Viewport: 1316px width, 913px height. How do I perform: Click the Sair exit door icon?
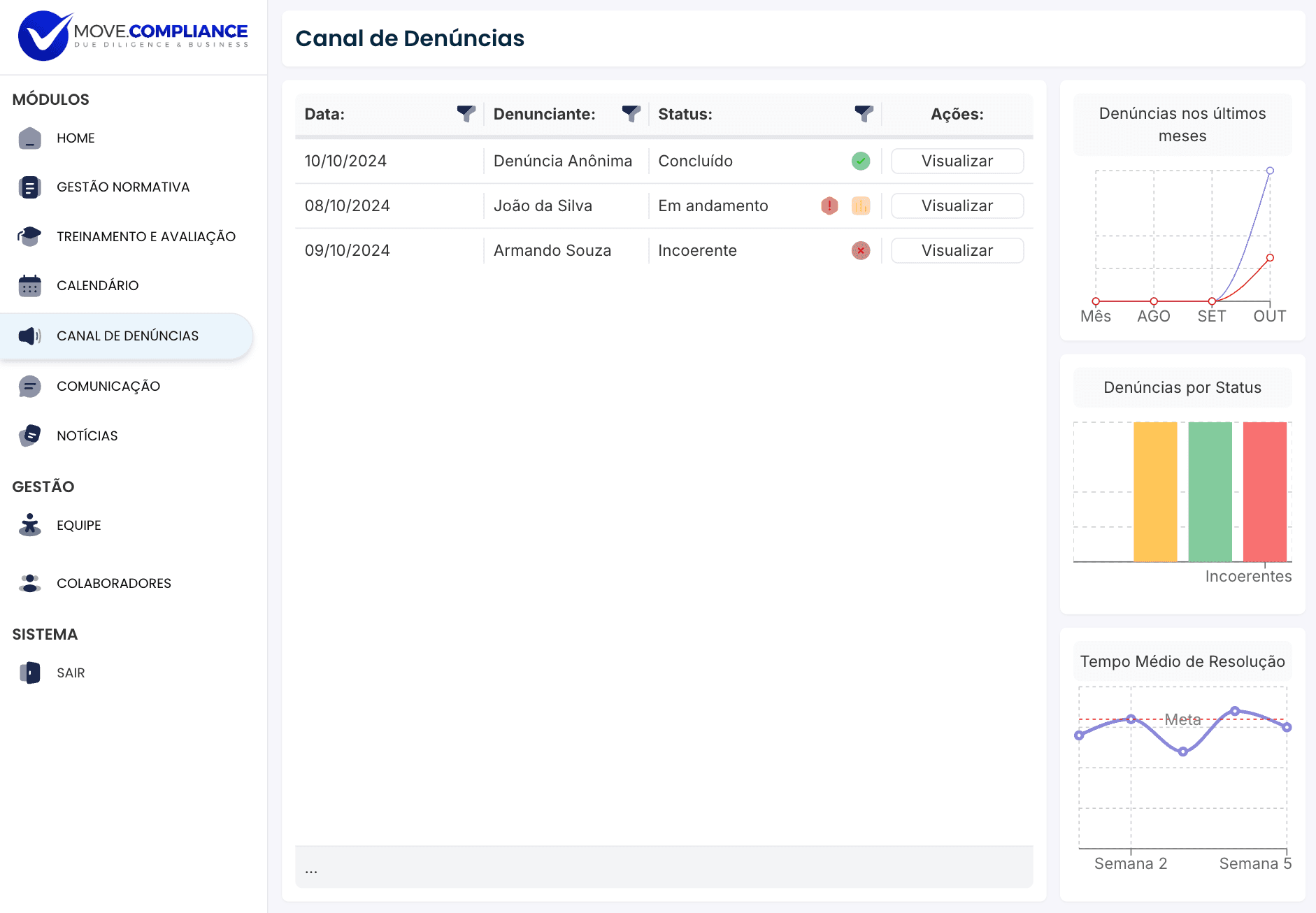coord(29,673)
